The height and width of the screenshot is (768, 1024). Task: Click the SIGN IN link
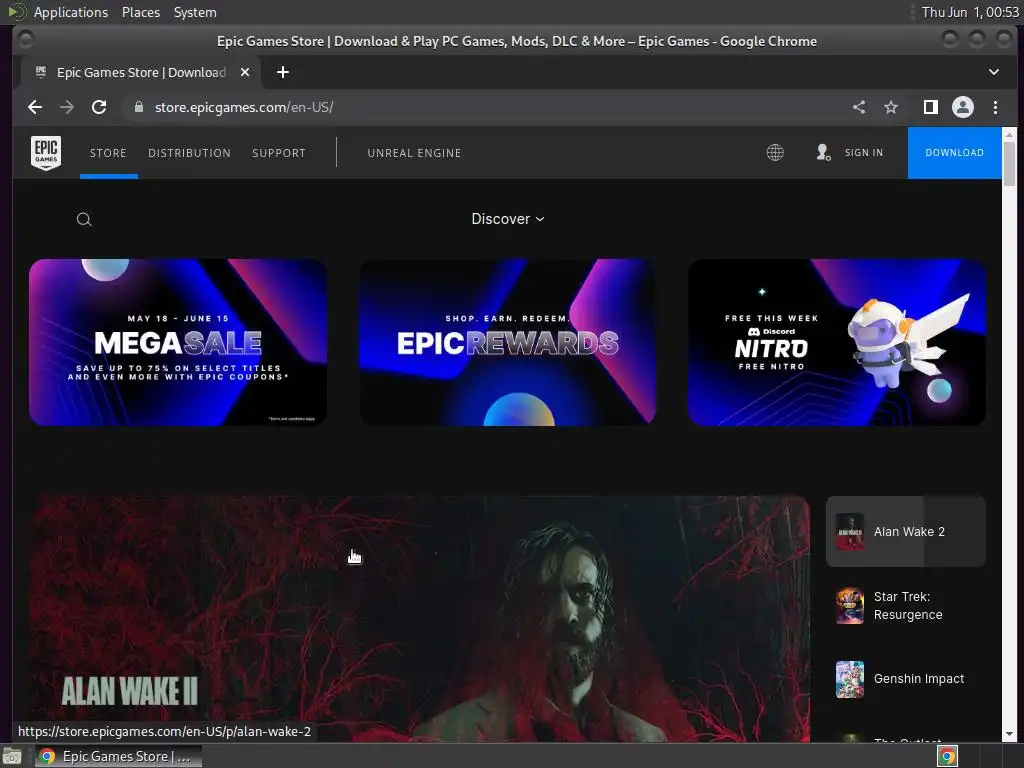[x=863, y=153]
